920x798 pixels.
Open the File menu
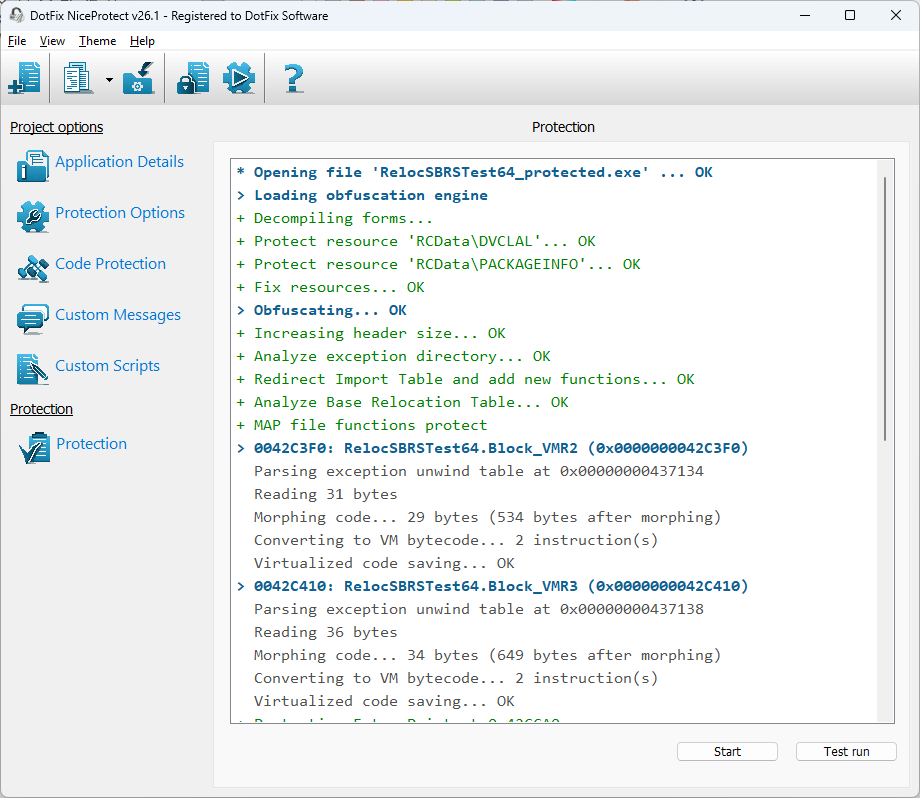[17, 41]
